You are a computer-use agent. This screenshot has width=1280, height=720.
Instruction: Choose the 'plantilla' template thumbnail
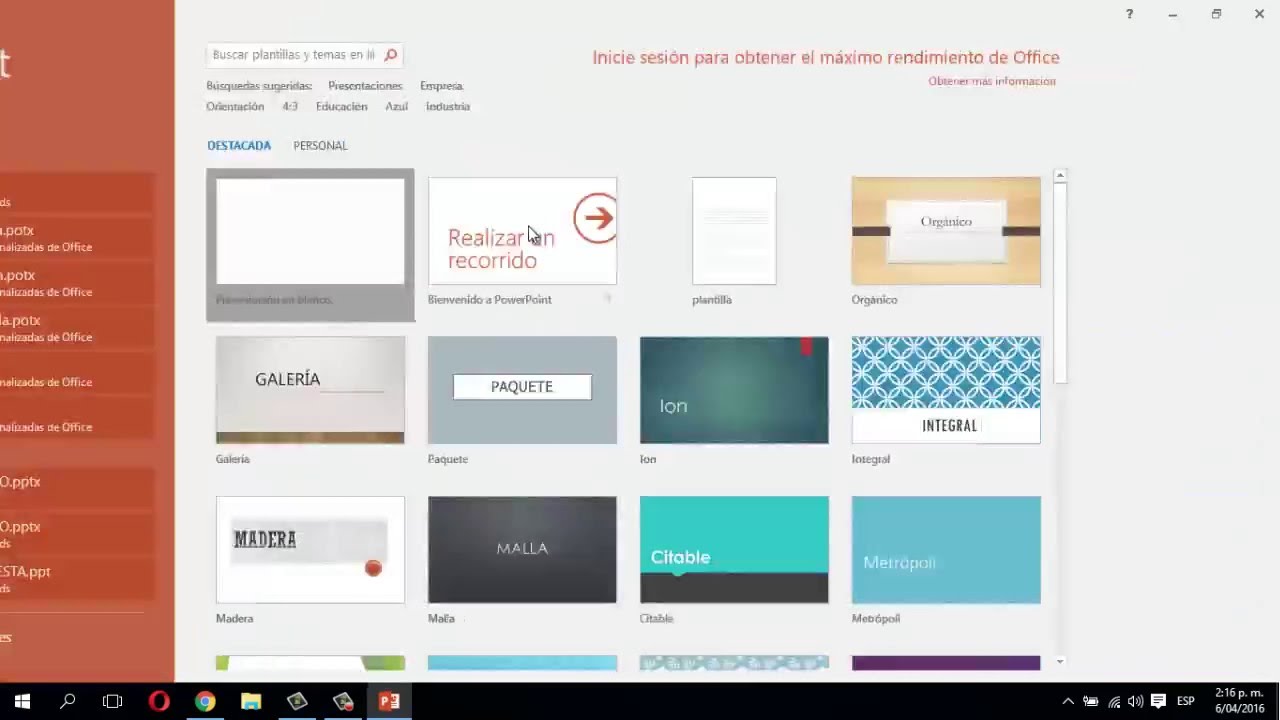point(734,231)
